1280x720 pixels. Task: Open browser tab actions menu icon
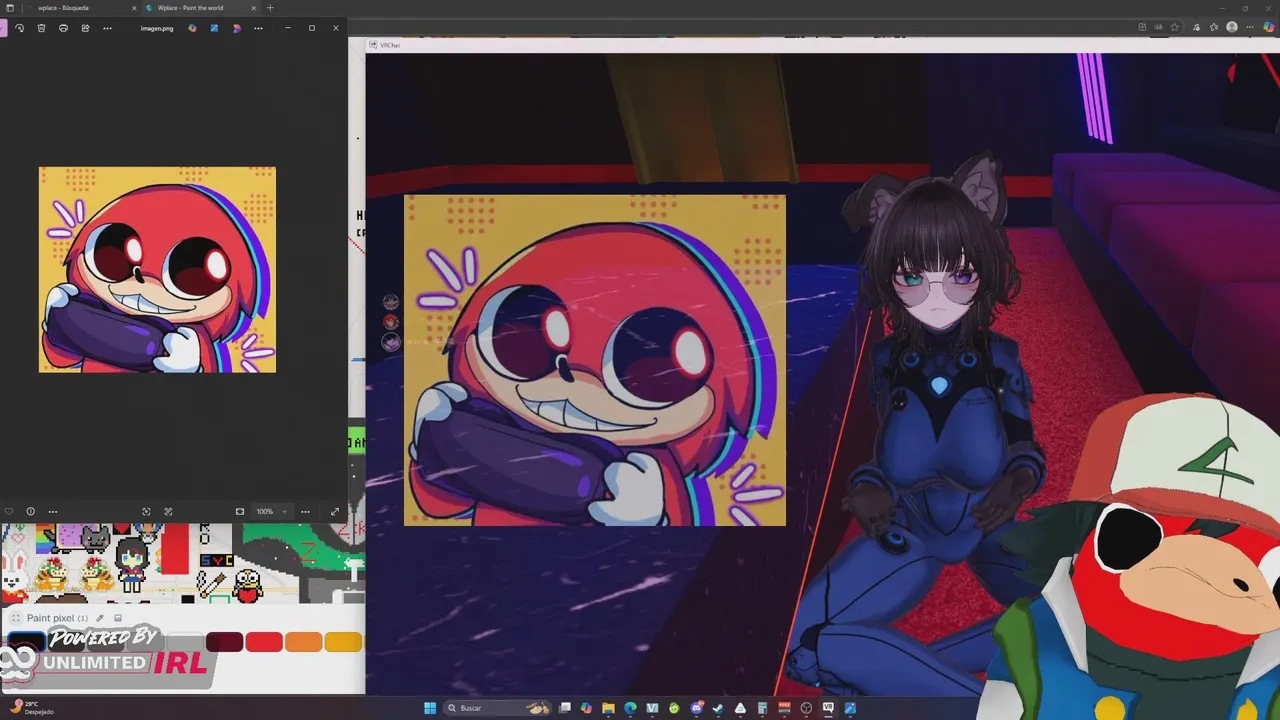pyautogui.click(x=10, y=8)
